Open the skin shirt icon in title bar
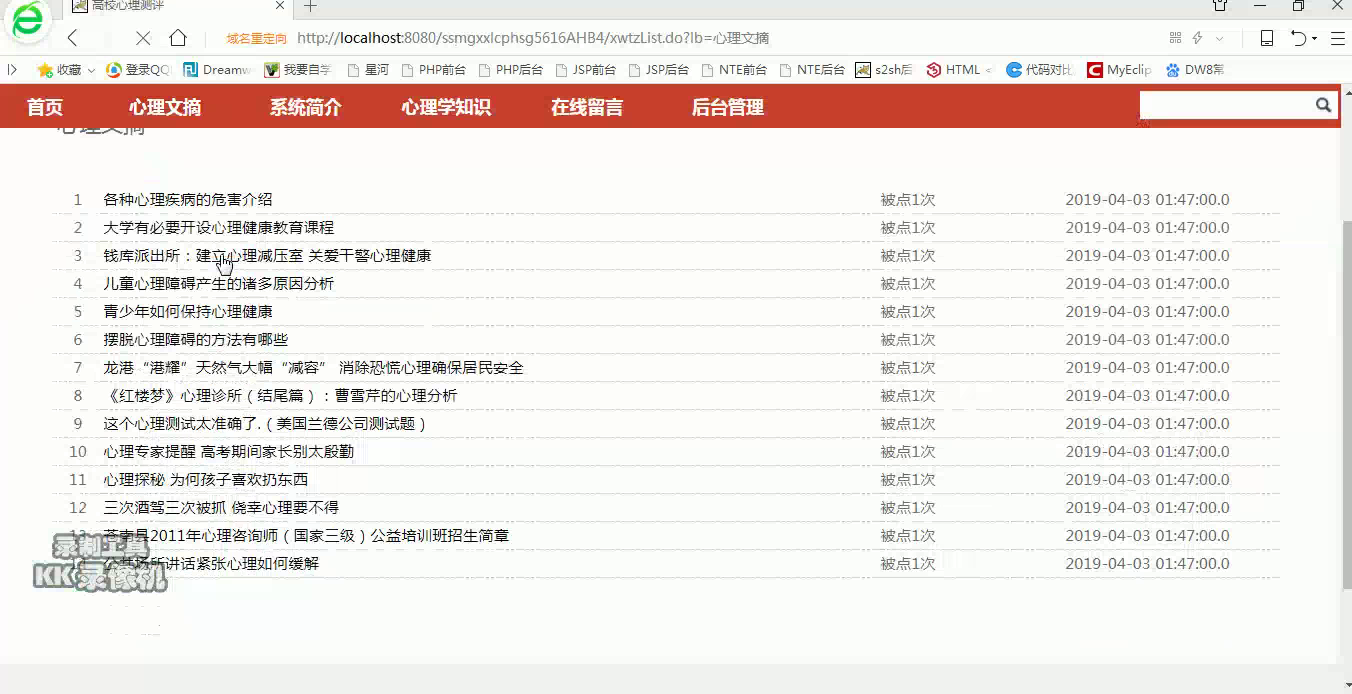Image resolution: width=1352 pixels, height=694 pixels. point(1220,6)
